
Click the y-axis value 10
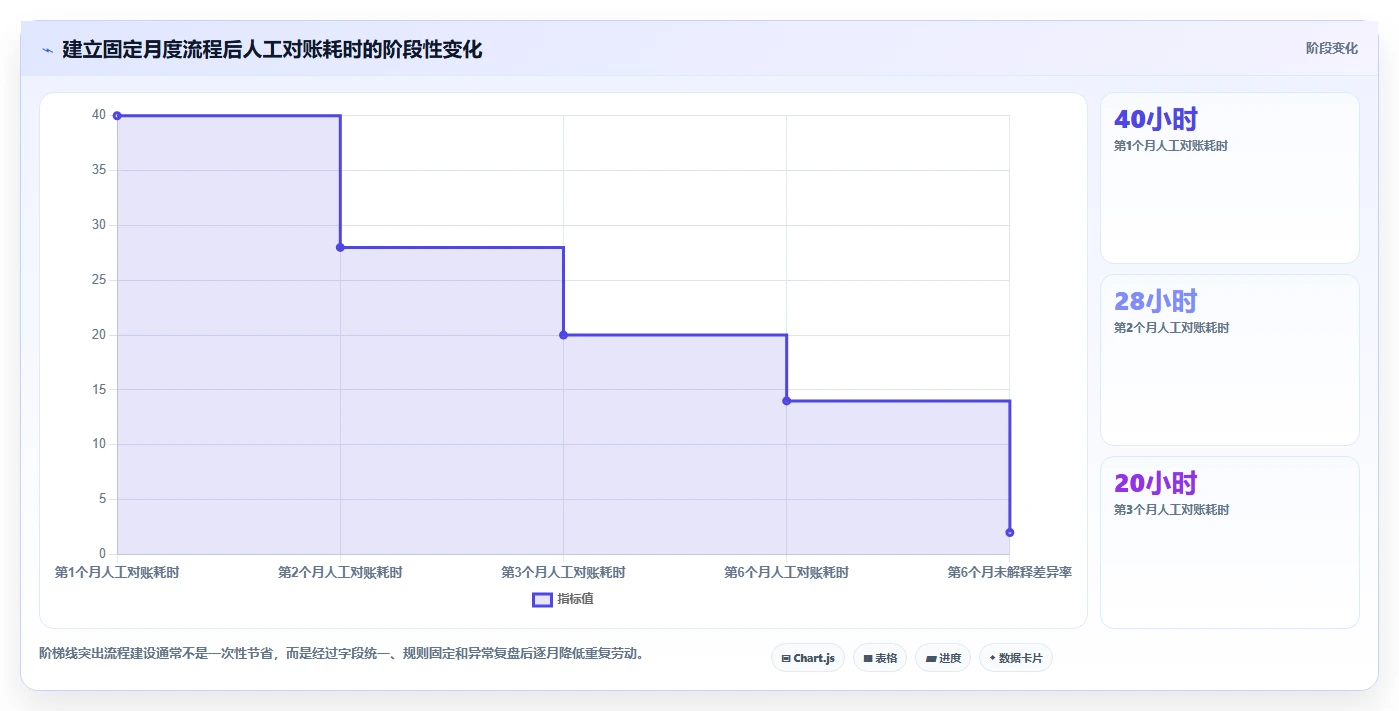99,444
